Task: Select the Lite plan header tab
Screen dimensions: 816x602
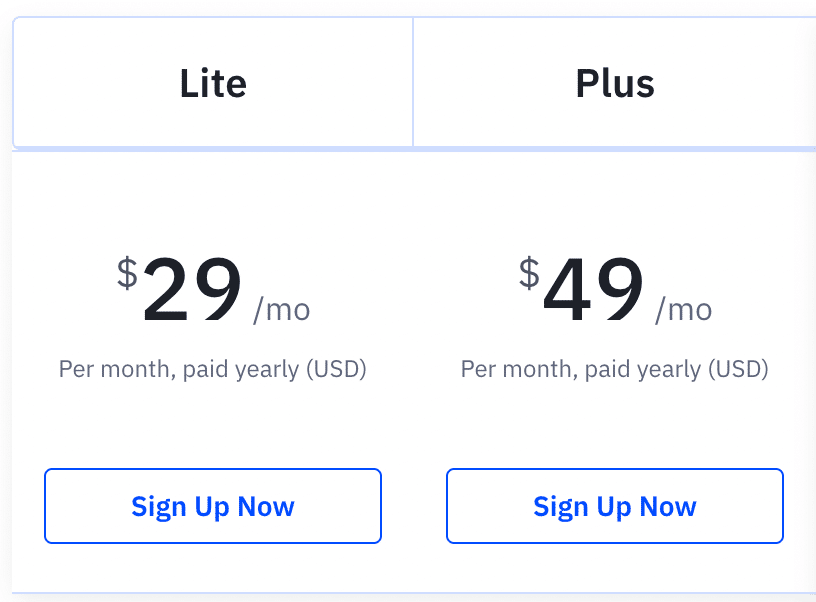Action: pyautogui.click(x=212, y=83)
